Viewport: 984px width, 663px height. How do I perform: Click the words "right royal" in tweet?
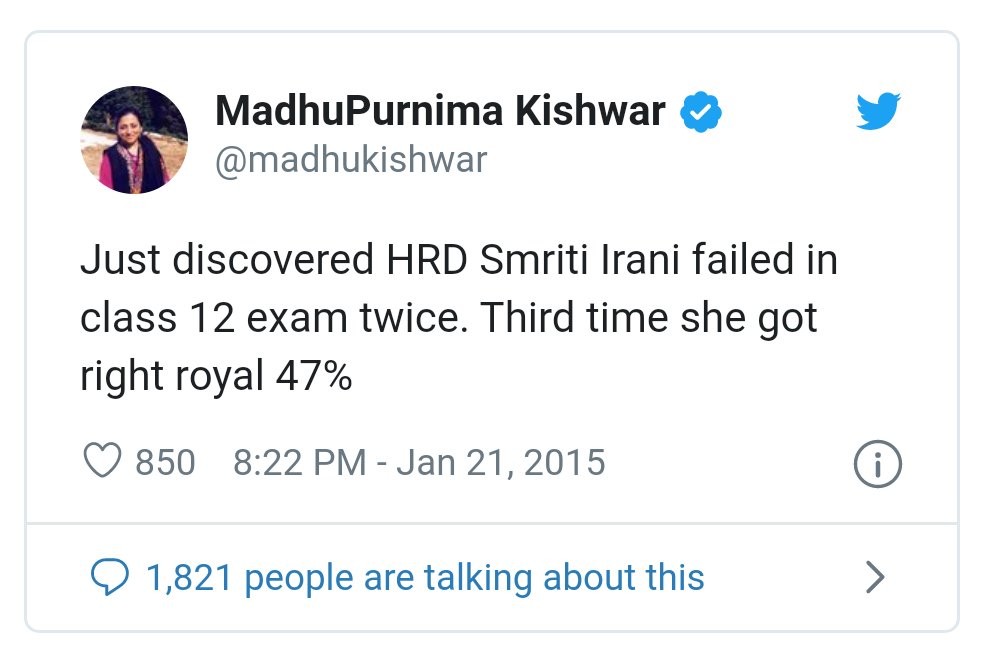pos(171,376)
